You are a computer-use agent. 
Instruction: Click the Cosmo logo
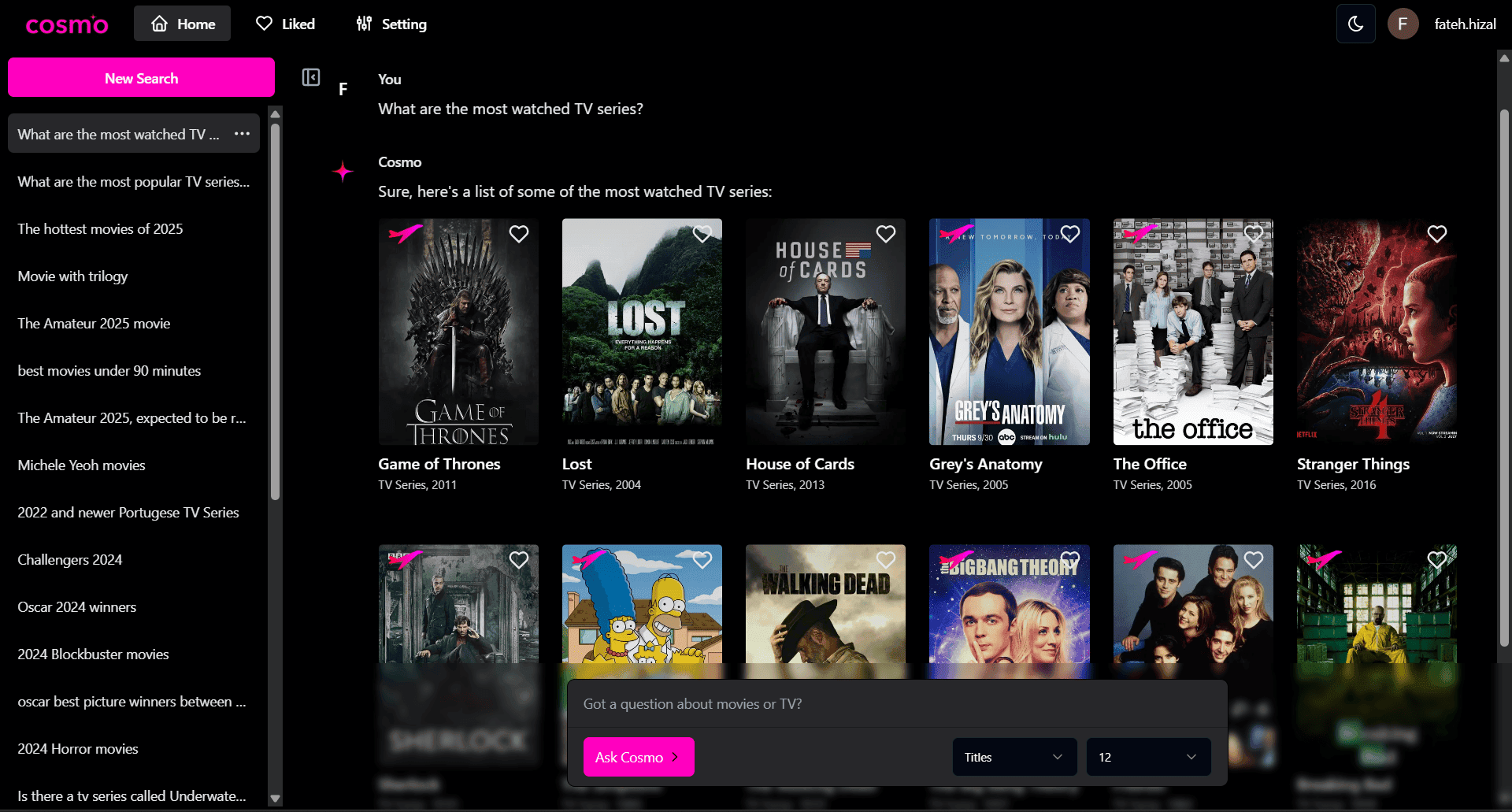tap(66, 24)
